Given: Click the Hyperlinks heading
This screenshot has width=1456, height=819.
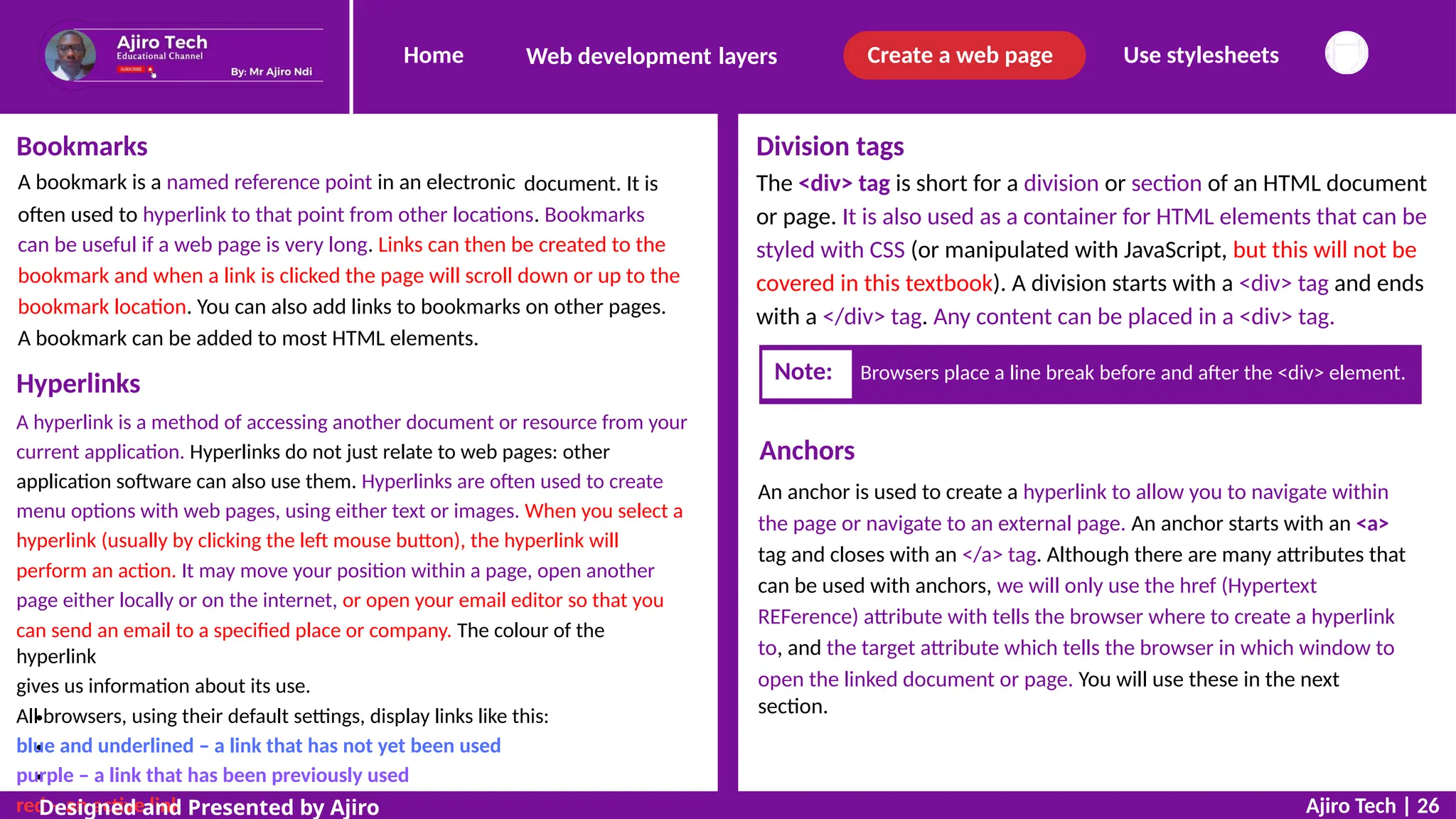Looking at the screenshot, I should pyautogui.click(x=78, y=384).
